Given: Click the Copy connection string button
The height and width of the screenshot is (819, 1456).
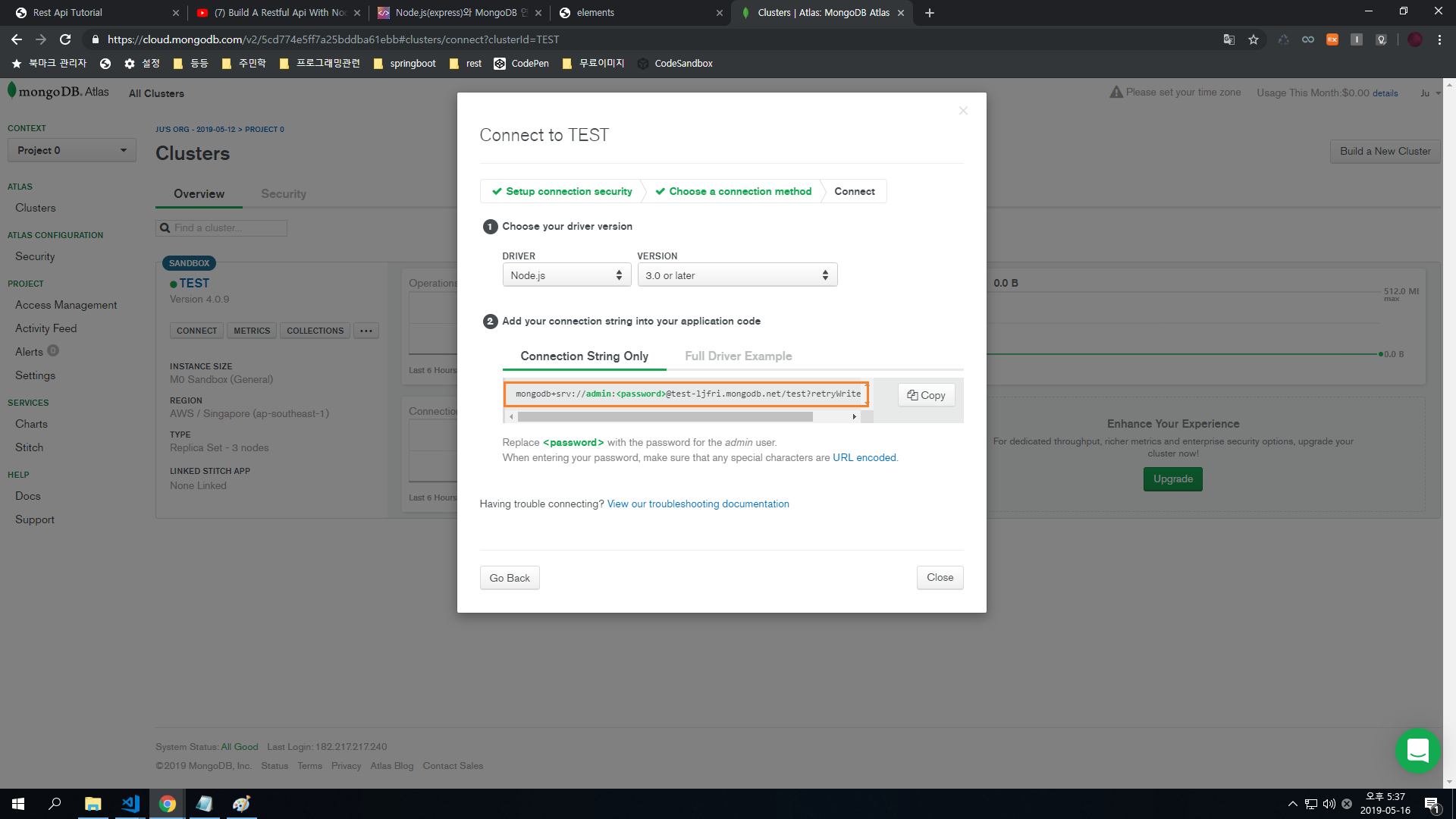Looking at the screenshot, I should (x=926, y=395).
